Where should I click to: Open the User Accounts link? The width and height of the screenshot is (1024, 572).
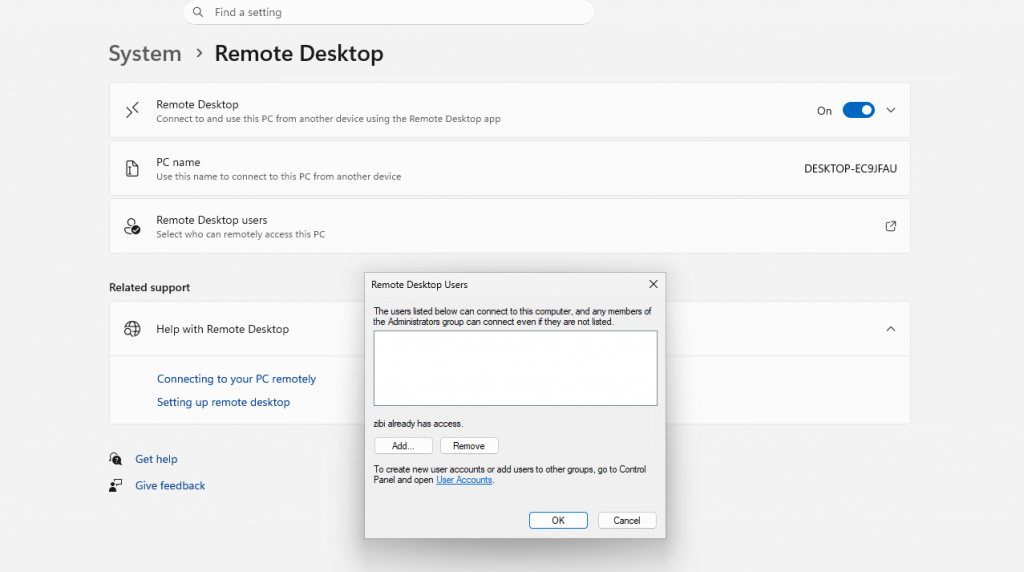pyautogui.click(x=464, y=480)
